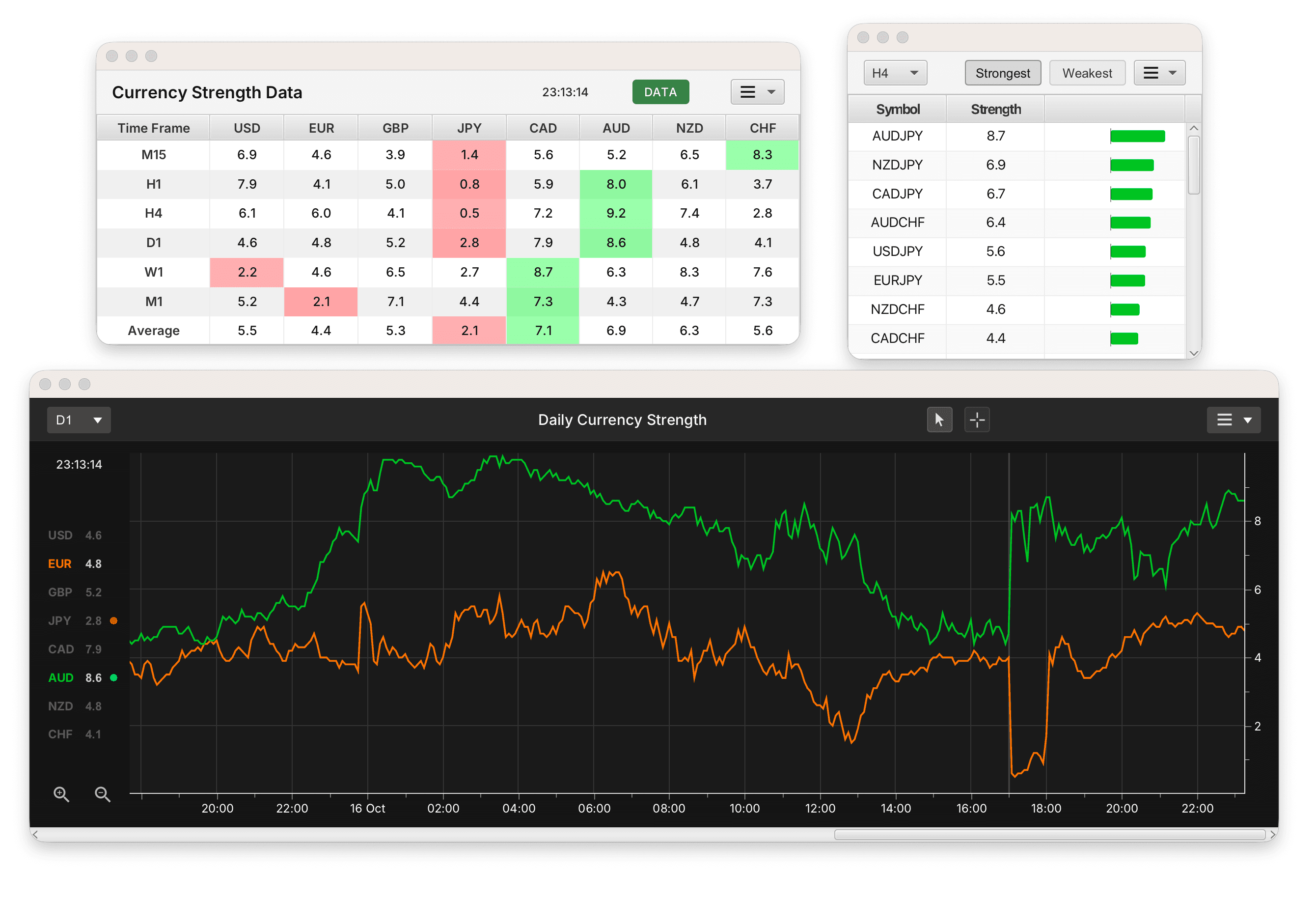Open hamburger menu in Currency Strength Data window

pos(757,92)
